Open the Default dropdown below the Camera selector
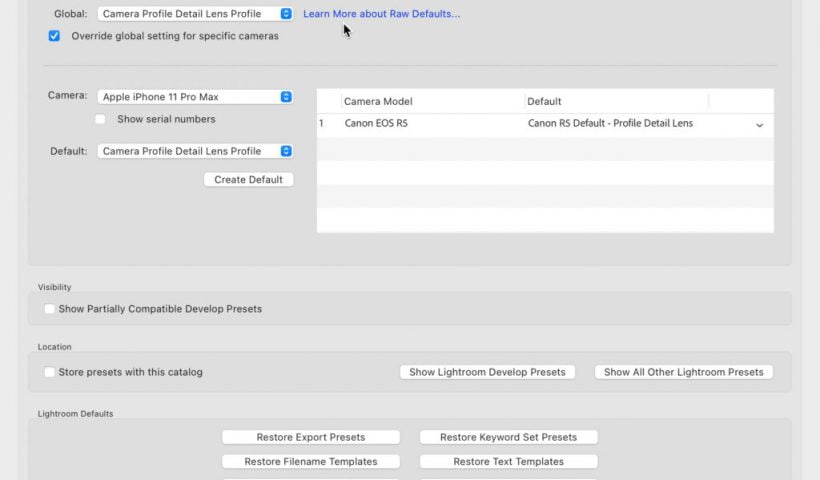 (x=195, y=151)
